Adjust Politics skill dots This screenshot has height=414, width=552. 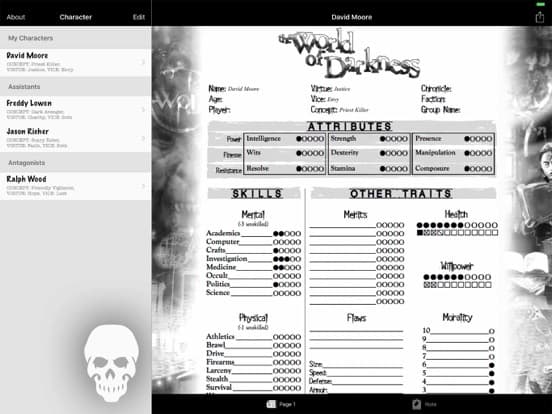[287, 284]
